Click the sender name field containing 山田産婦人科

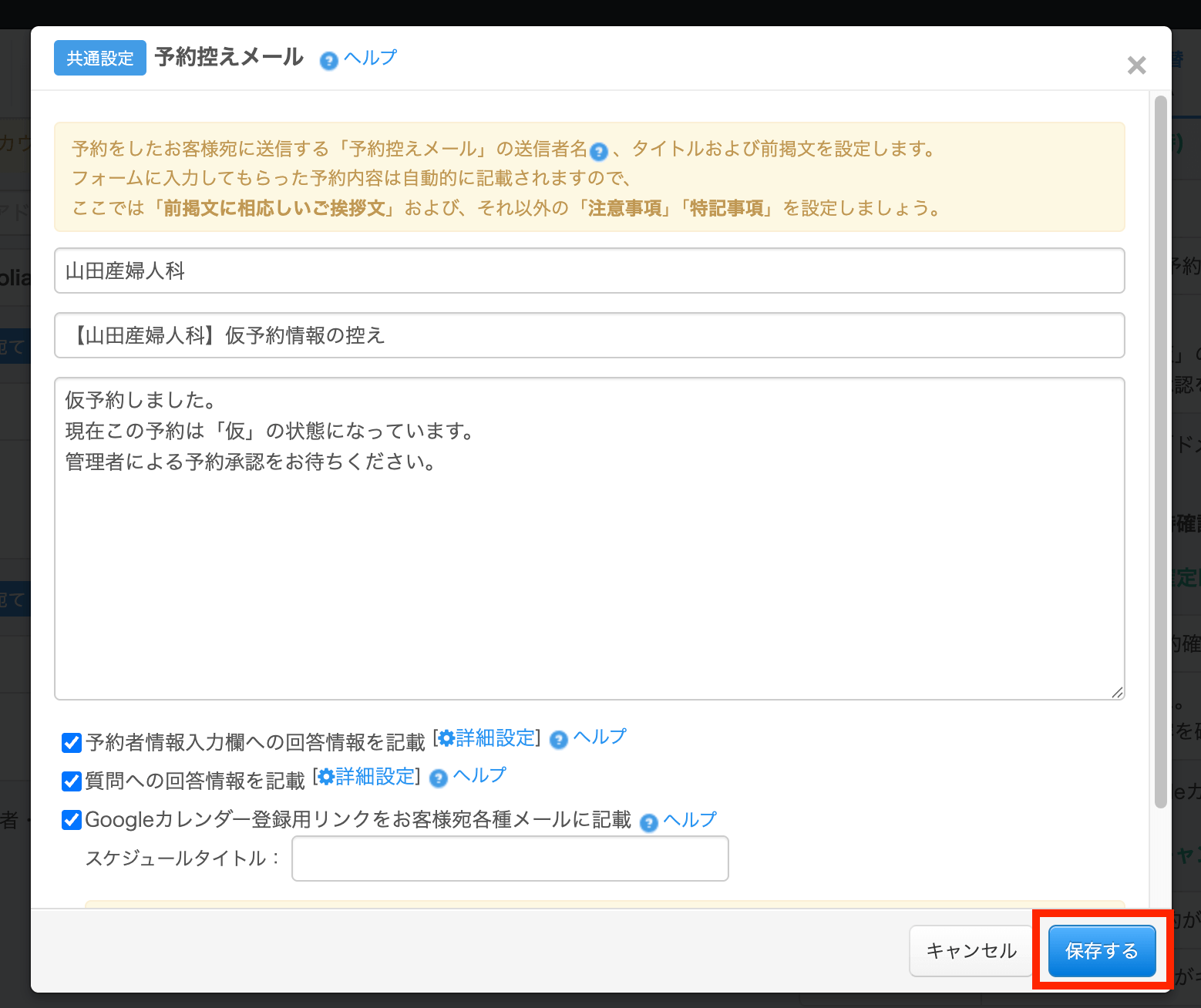pos(589,270)
